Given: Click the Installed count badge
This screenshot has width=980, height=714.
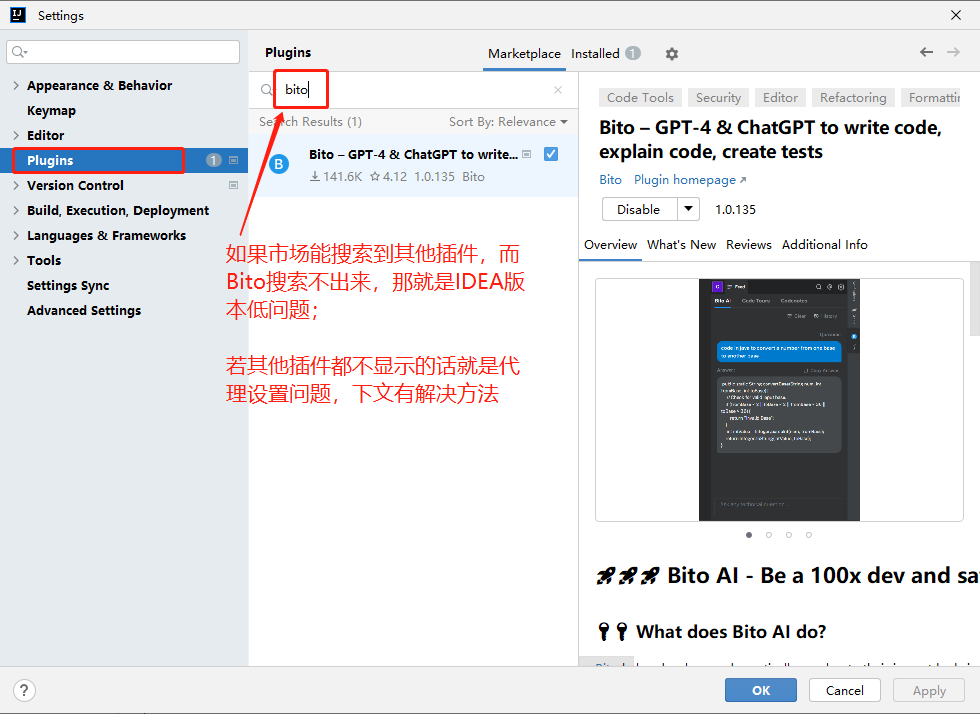Looking at the screenshot, I should pyautogui.click(x=633, y=53).
